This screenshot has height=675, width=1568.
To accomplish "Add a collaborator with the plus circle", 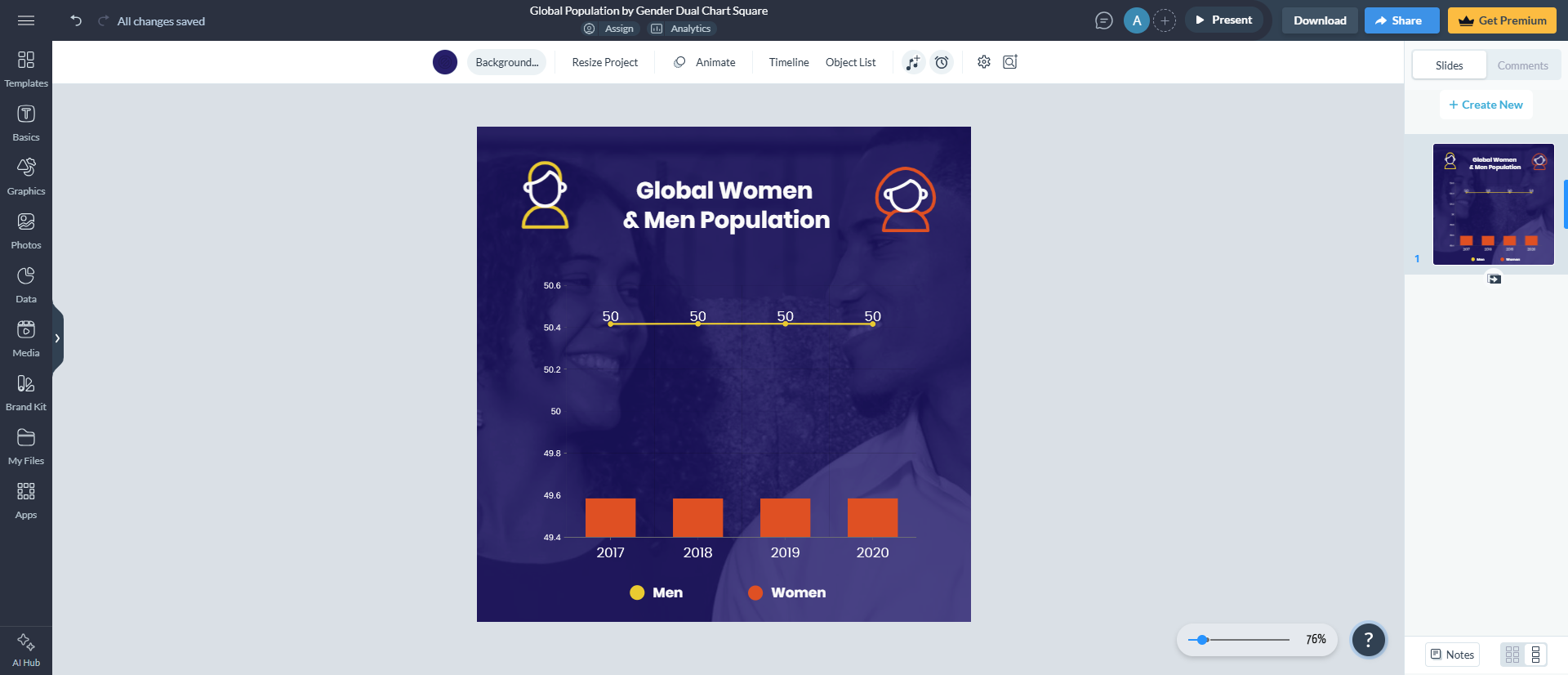I will [x=1165, y=20].
